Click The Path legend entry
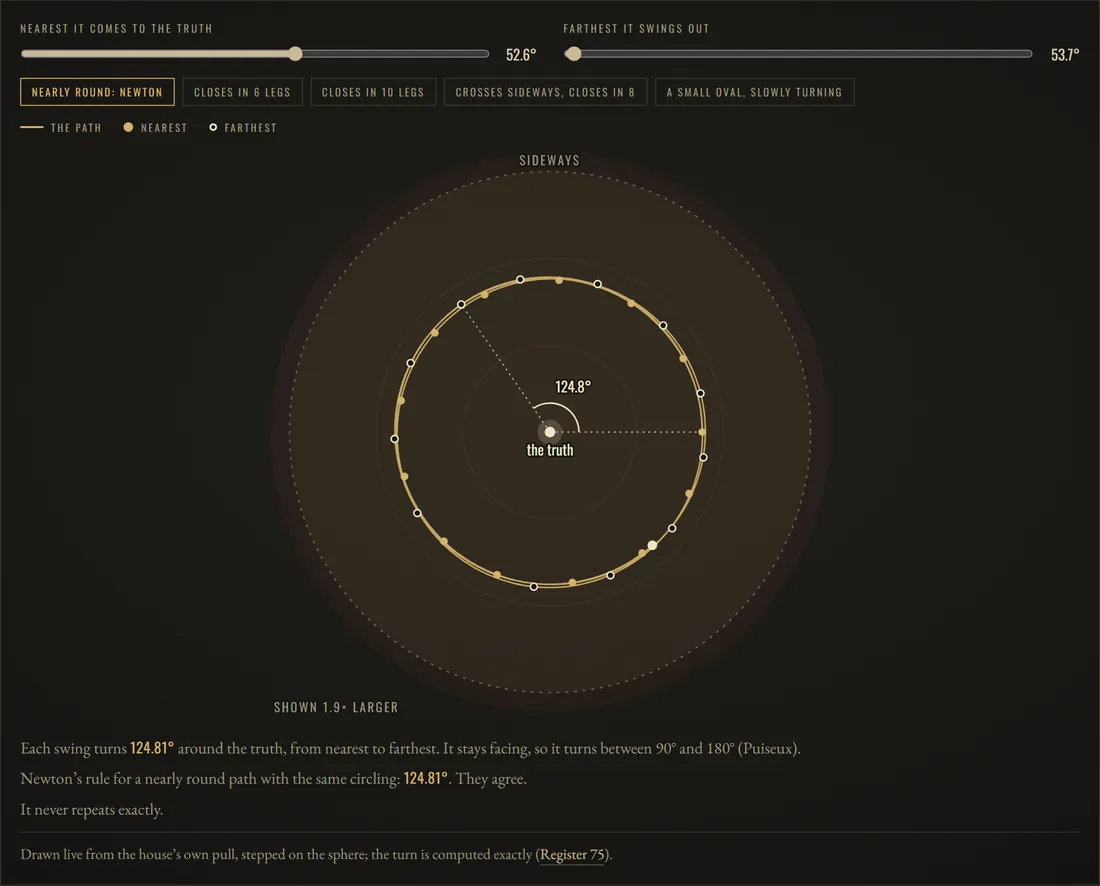Screen dimensions: 1100x886 [61, 128]
